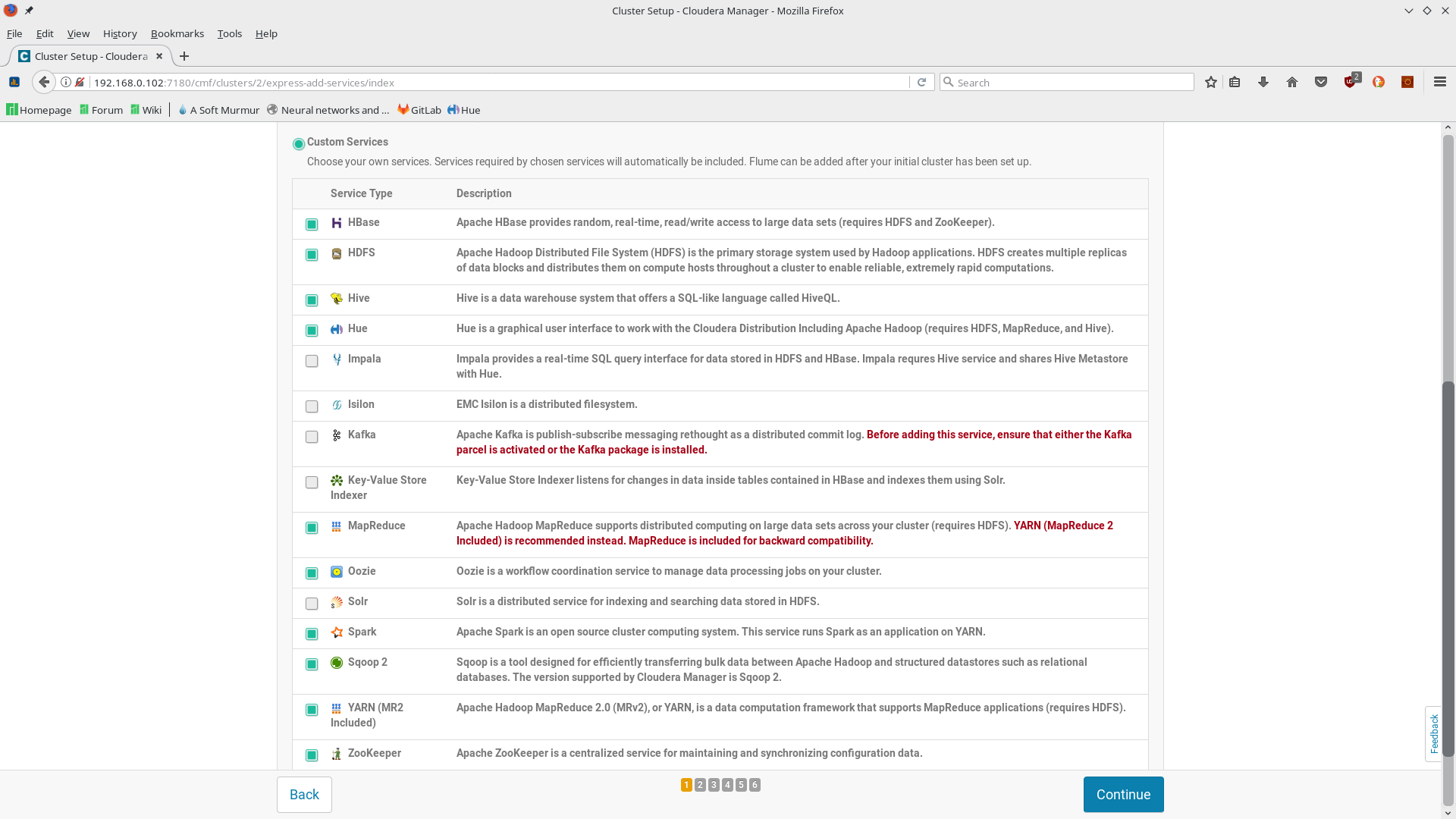Click the Firefox home icon
1456x819 pixels.
(x=1292, y=83)
